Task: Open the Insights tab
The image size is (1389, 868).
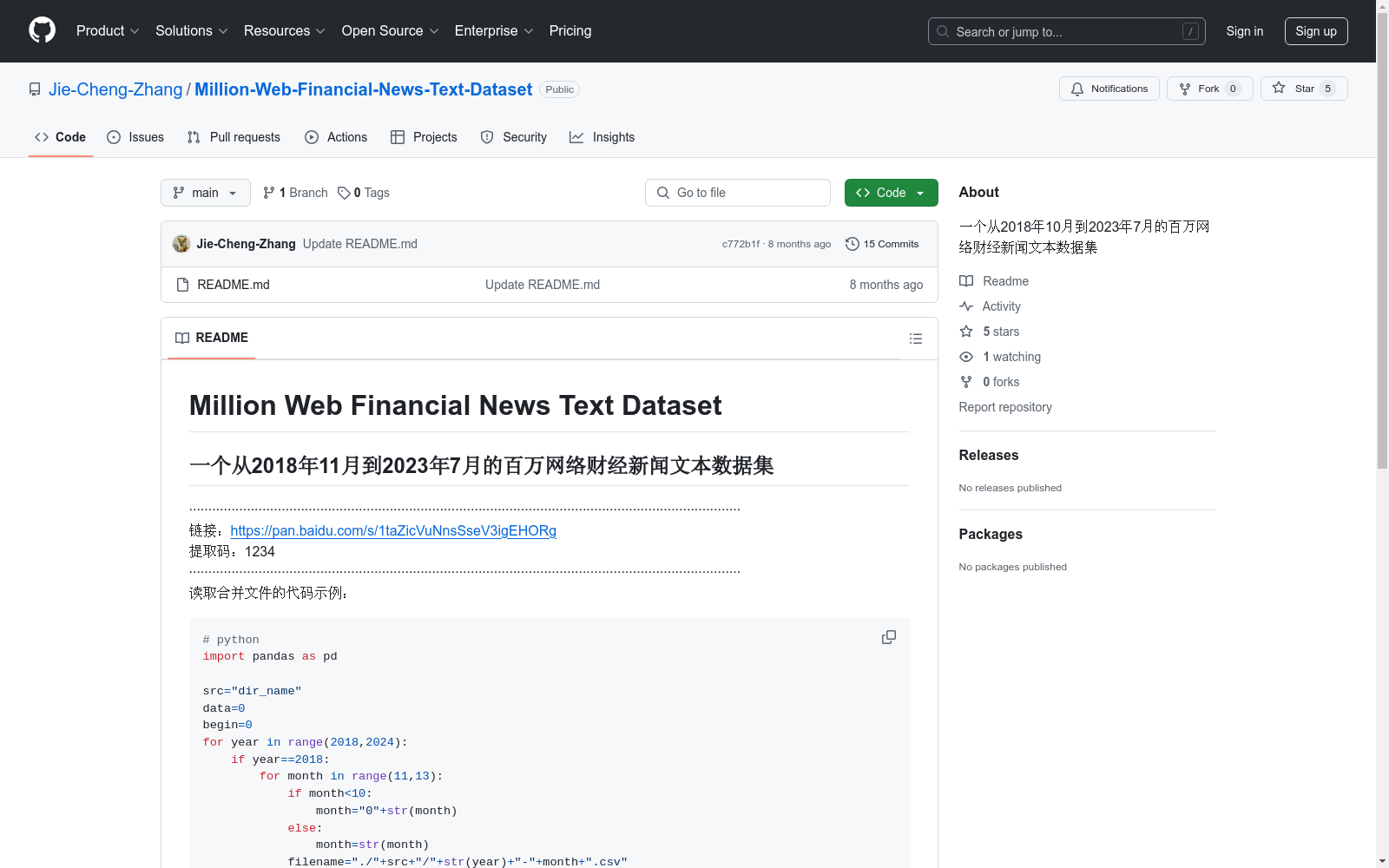Action: (602, 137)
